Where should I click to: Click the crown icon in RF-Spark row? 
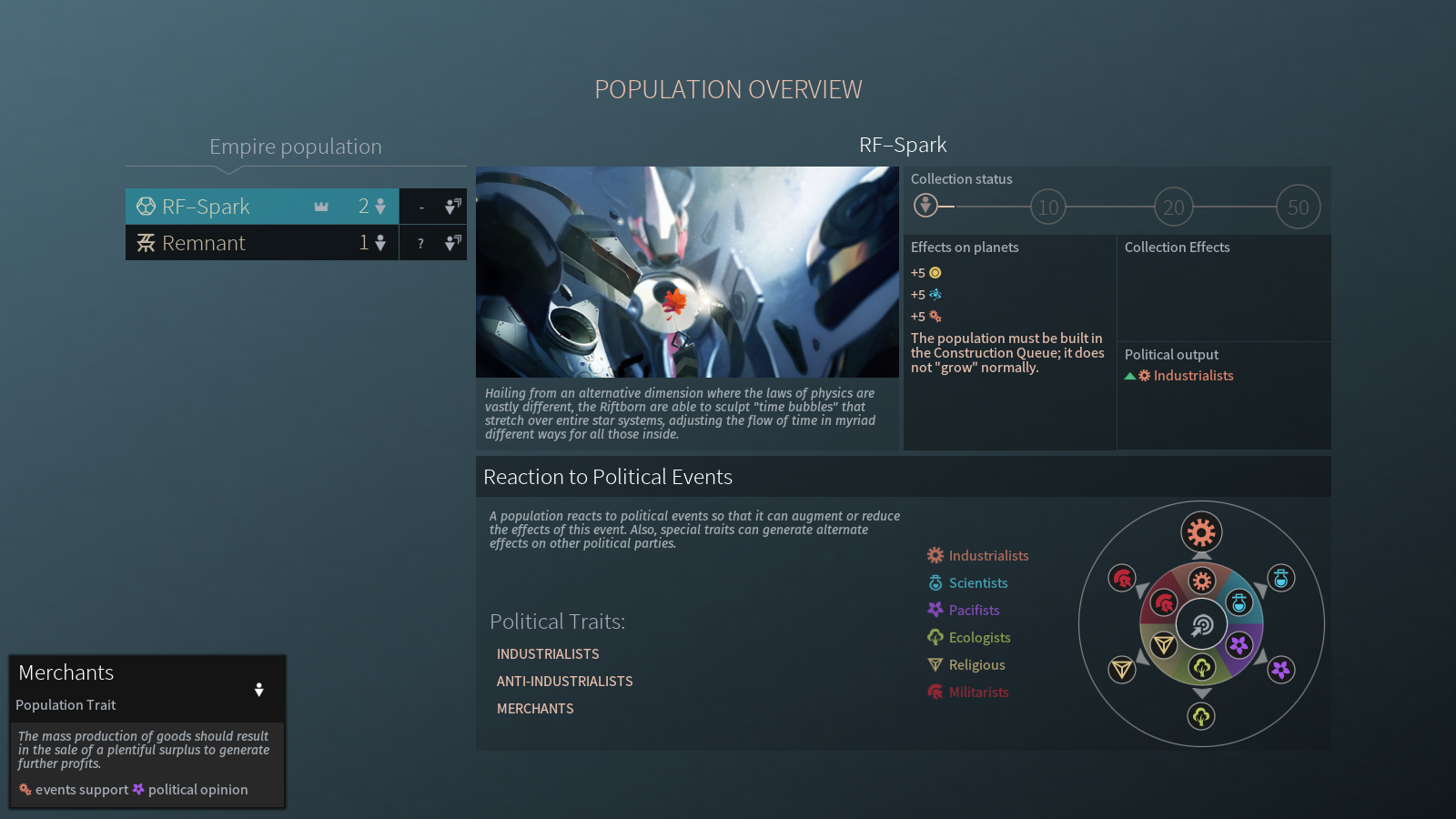321,207
